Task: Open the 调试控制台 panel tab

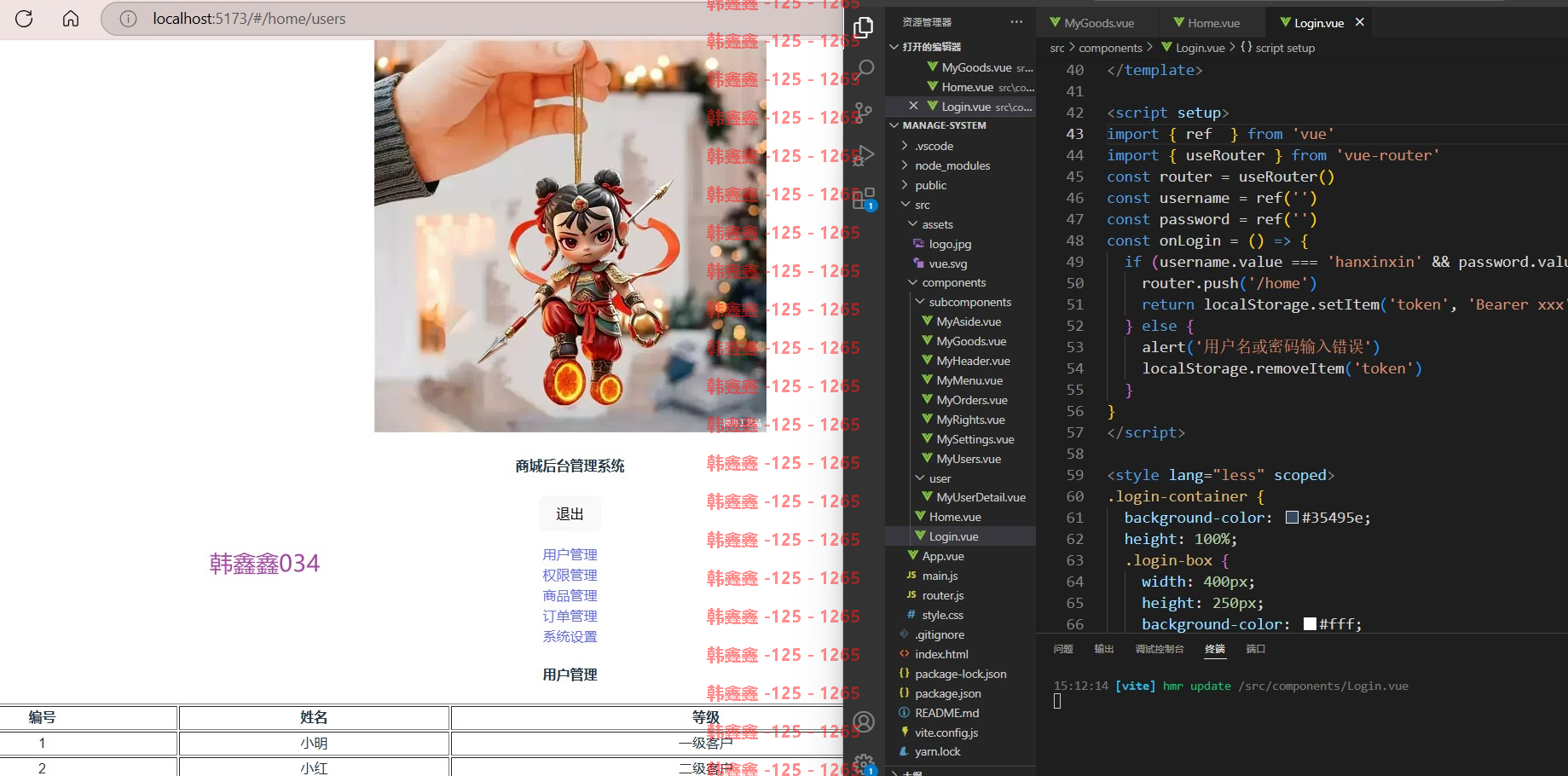Action: (1160, 649)
